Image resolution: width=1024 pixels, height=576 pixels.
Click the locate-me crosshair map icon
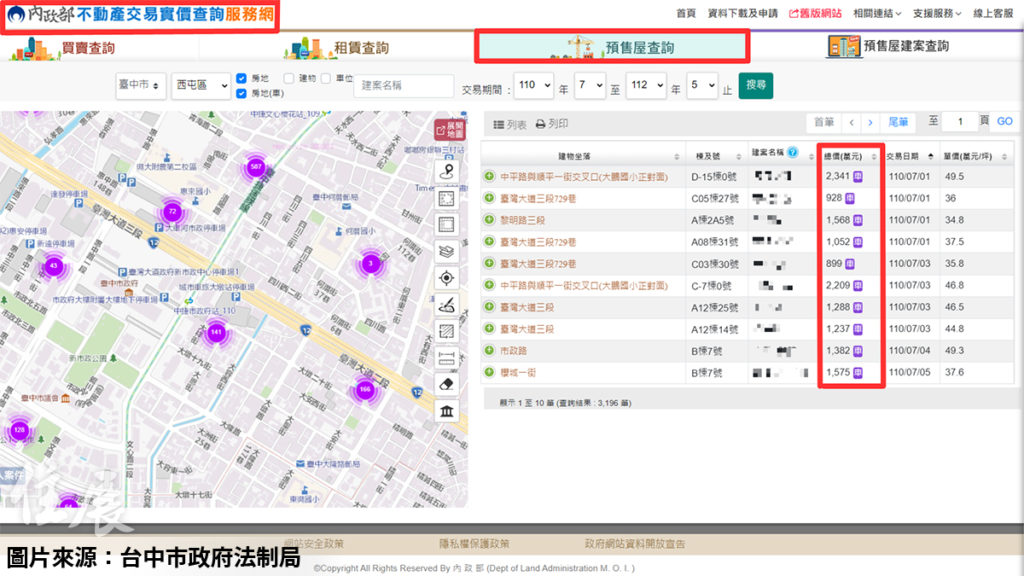(447, 278)
